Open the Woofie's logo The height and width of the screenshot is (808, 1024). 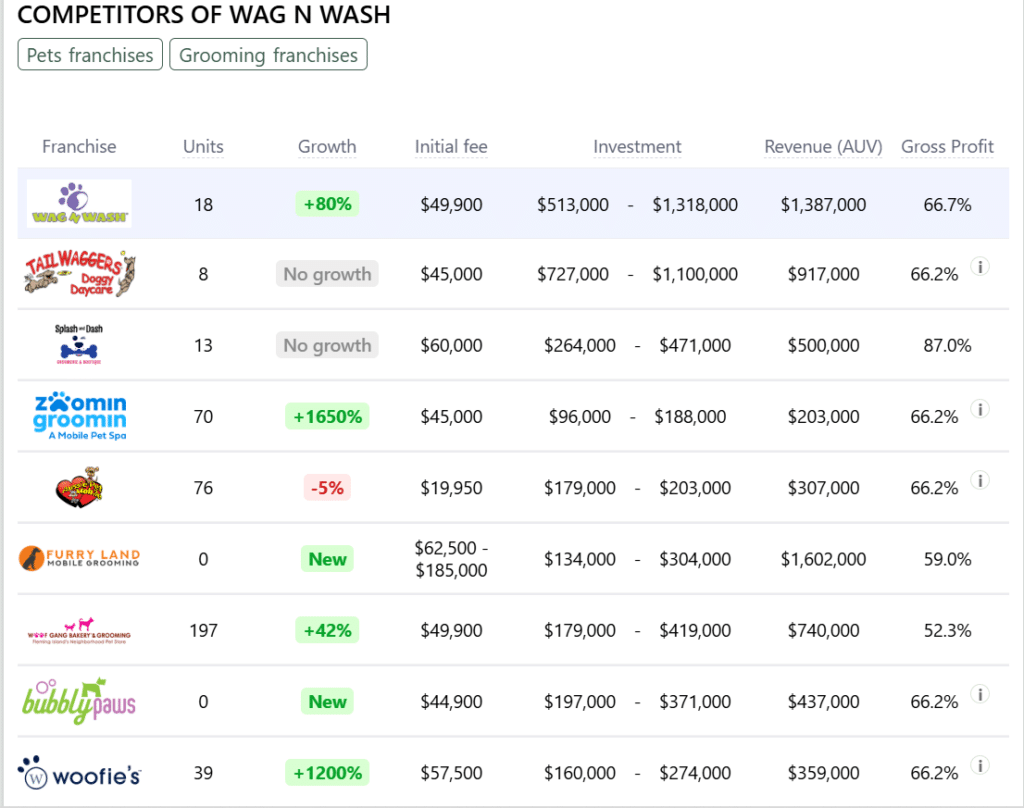(x=79, y=773)
